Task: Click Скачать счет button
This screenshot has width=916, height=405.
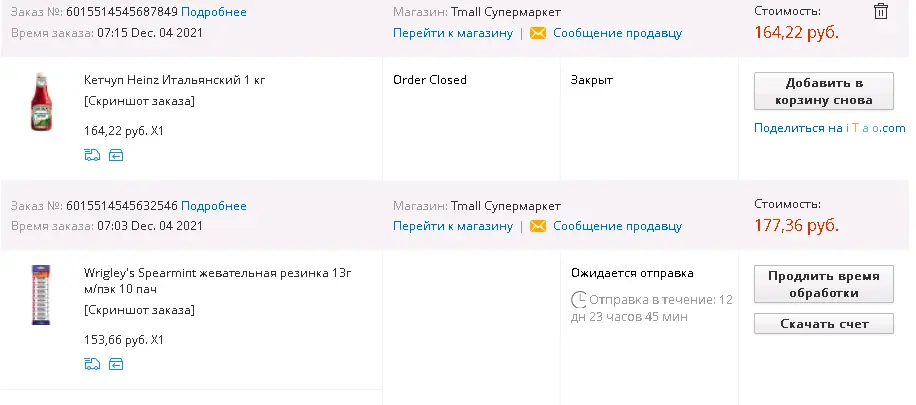Action: click(824, 324)
